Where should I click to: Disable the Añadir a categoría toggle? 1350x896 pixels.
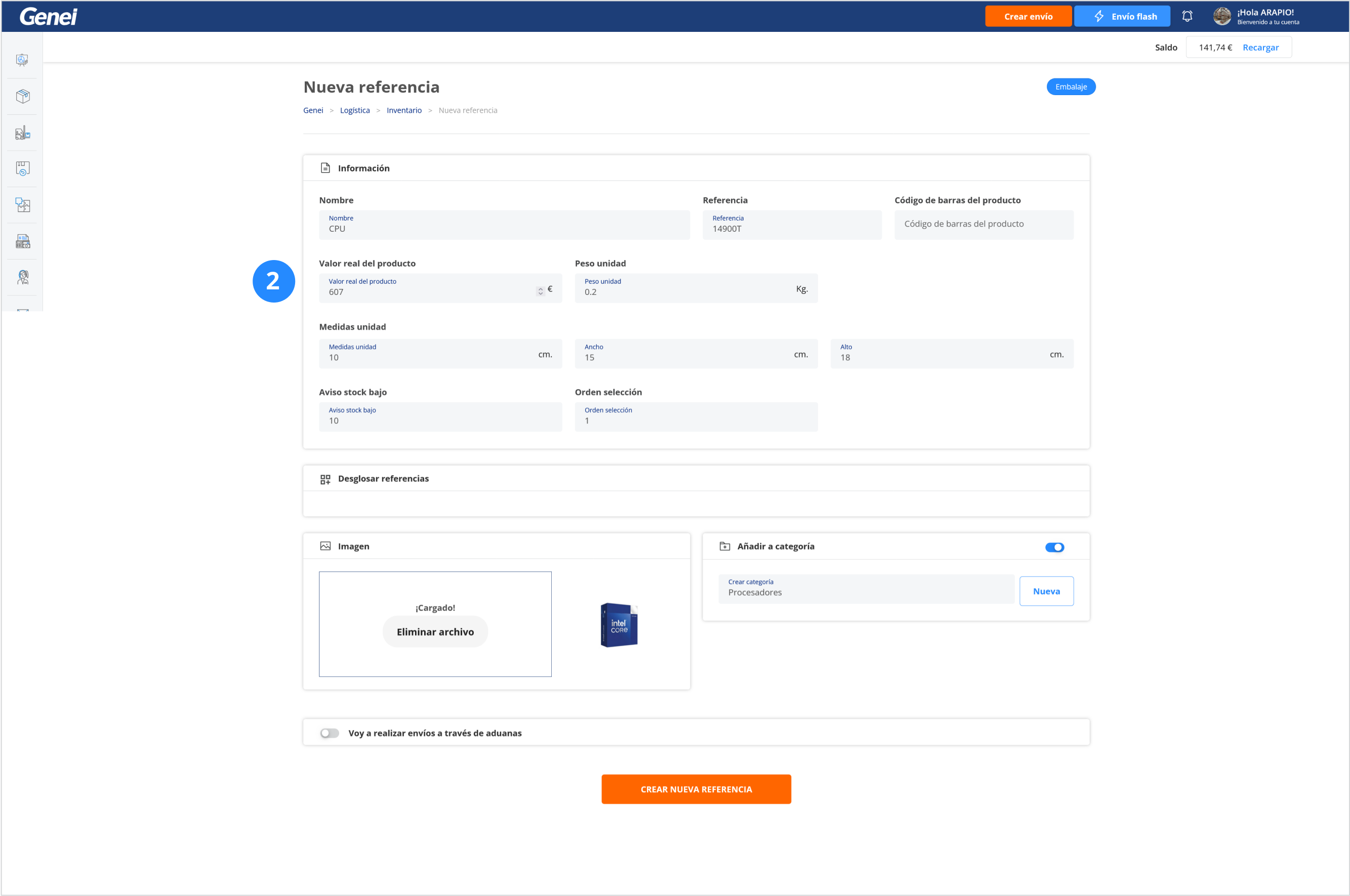coord(1054,547)
